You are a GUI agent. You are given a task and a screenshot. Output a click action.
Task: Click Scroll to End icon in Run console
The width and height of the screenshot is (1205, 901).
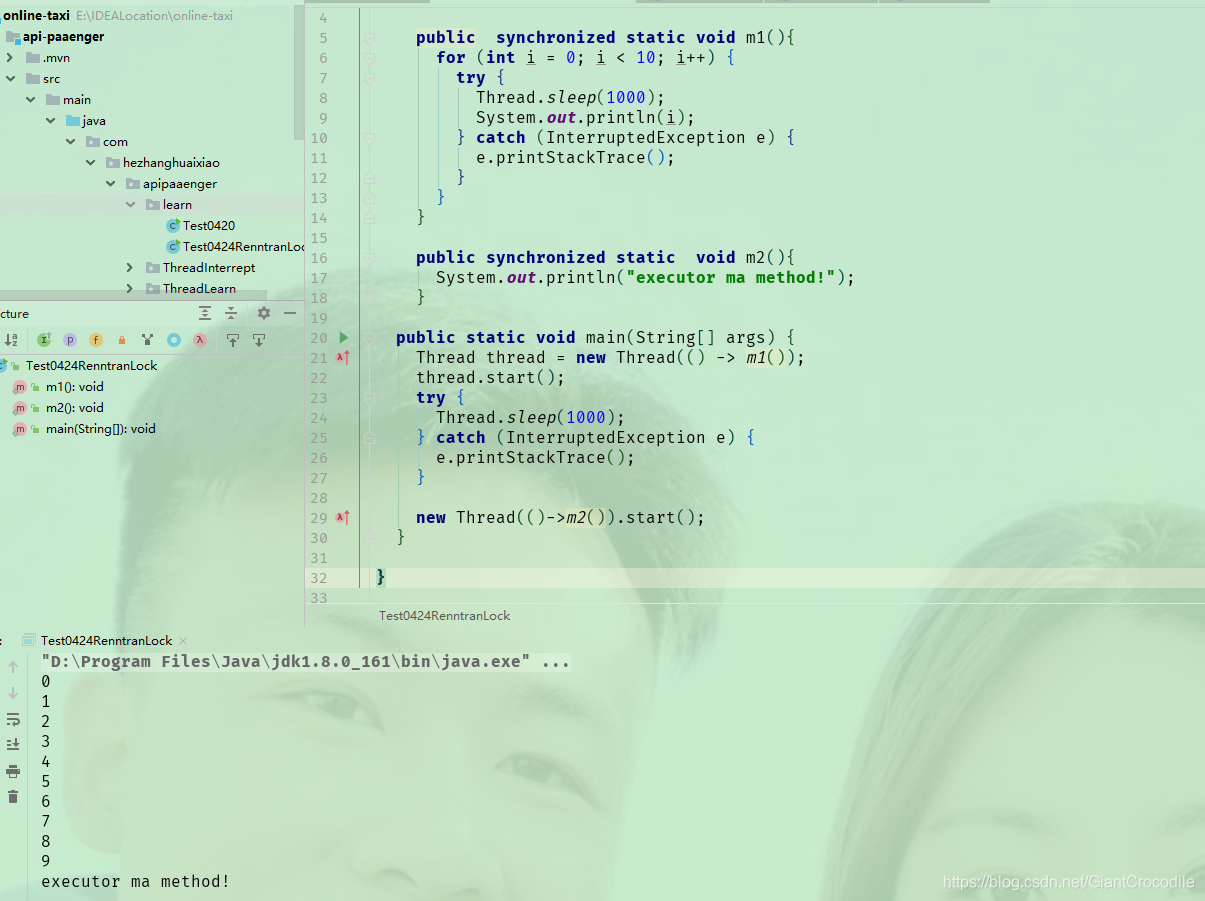pyautogui.click(x=13, y=745)
